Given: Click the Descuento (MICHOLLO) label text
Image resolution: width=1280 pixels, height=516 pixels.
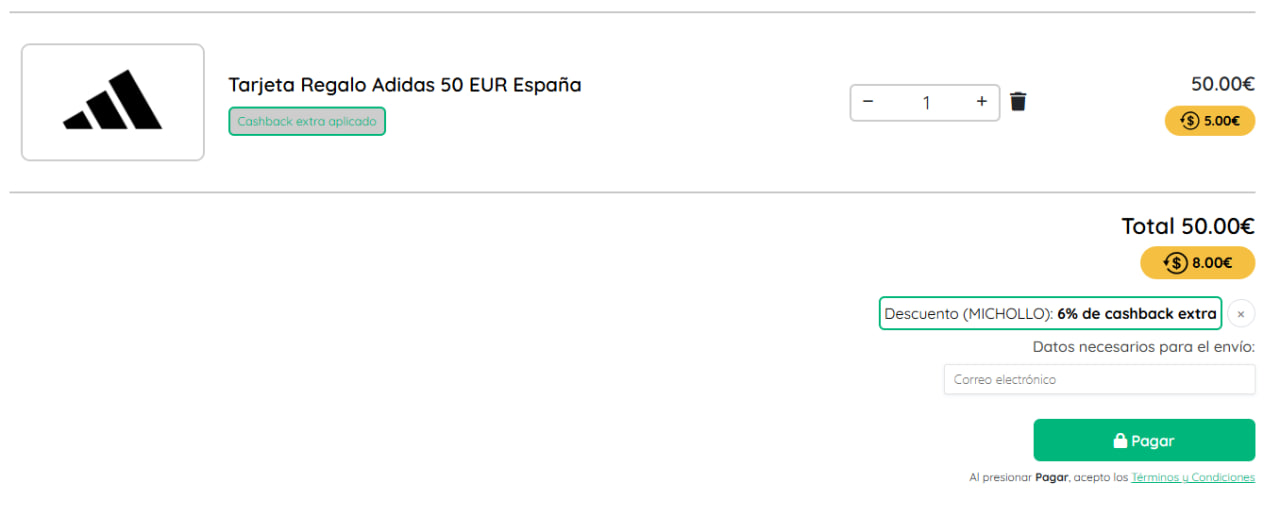Looking at the screenshot, I should point(968,314).
